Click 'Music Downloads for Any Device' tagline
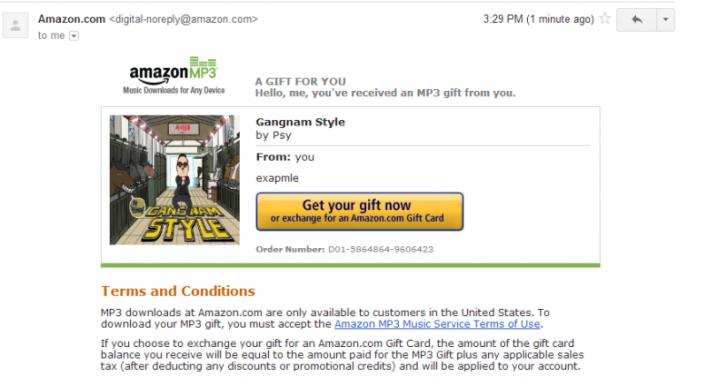This screenshot has width=727, height=377. [x=174, y=90]
